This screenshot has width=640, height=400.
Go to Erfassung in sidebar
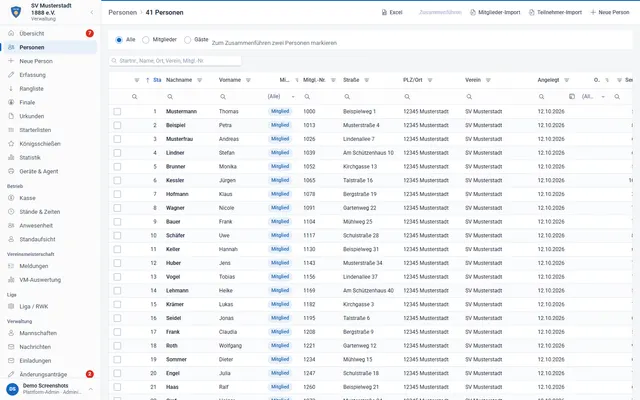pos(49,75)
